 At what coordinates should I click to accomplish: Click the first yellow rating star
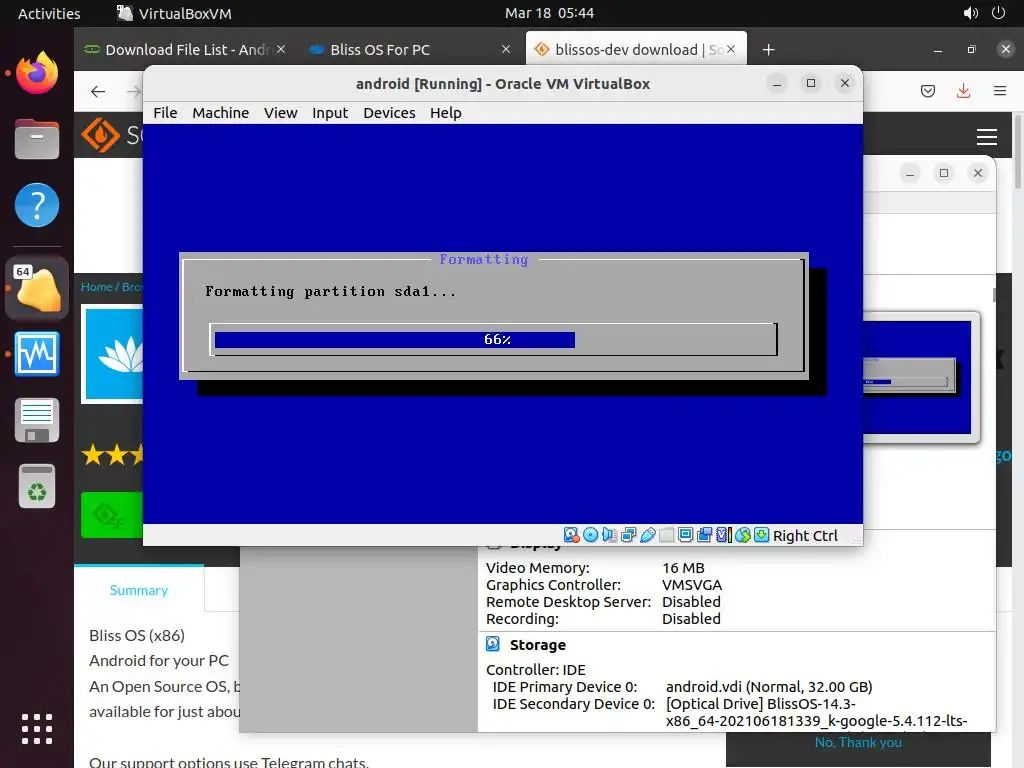tap(93, 455)
